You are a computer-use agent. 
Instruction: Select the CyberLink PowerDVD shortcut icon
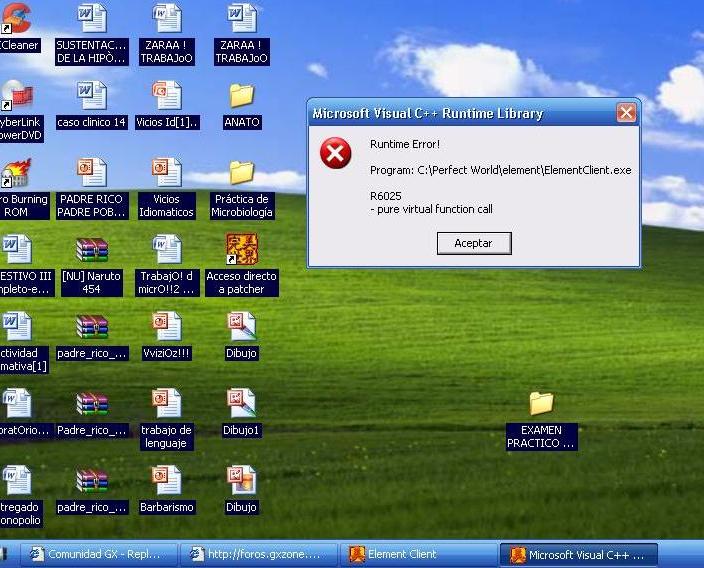[x=17, y=95]
